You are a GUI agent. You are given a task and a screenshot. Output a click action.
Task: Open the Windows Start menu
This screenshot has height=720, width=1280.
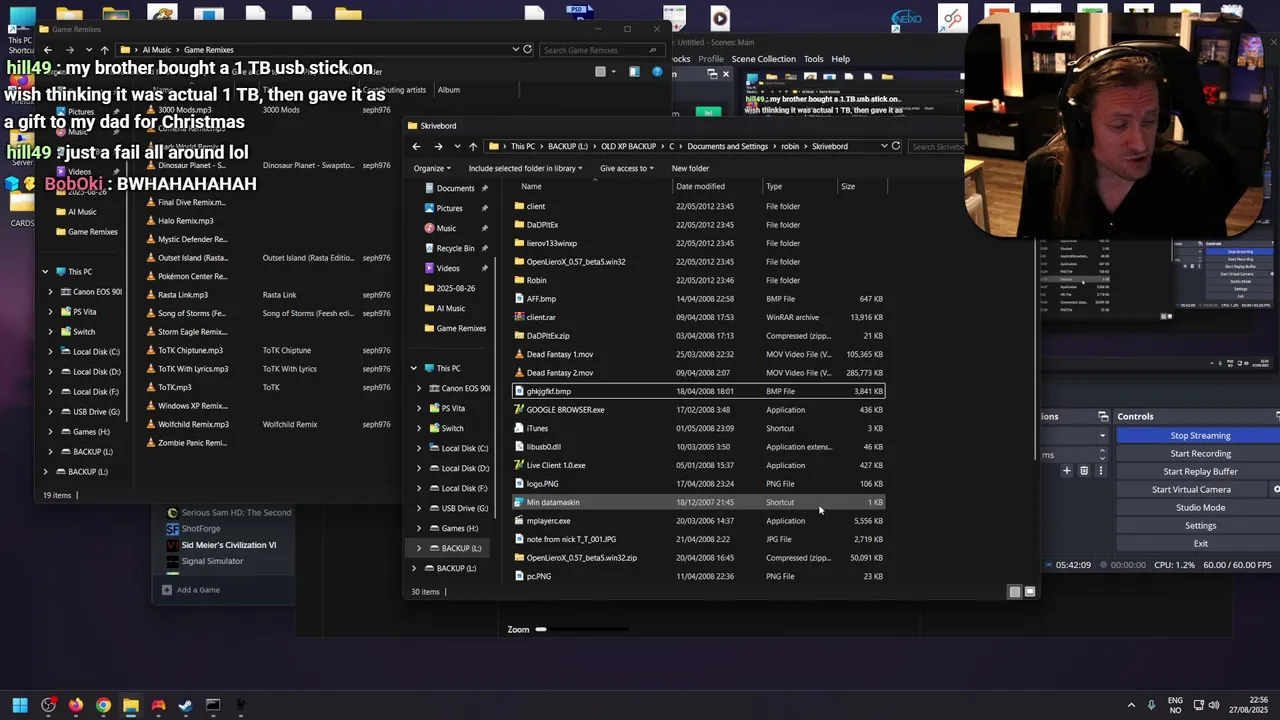tap(20, 705)
